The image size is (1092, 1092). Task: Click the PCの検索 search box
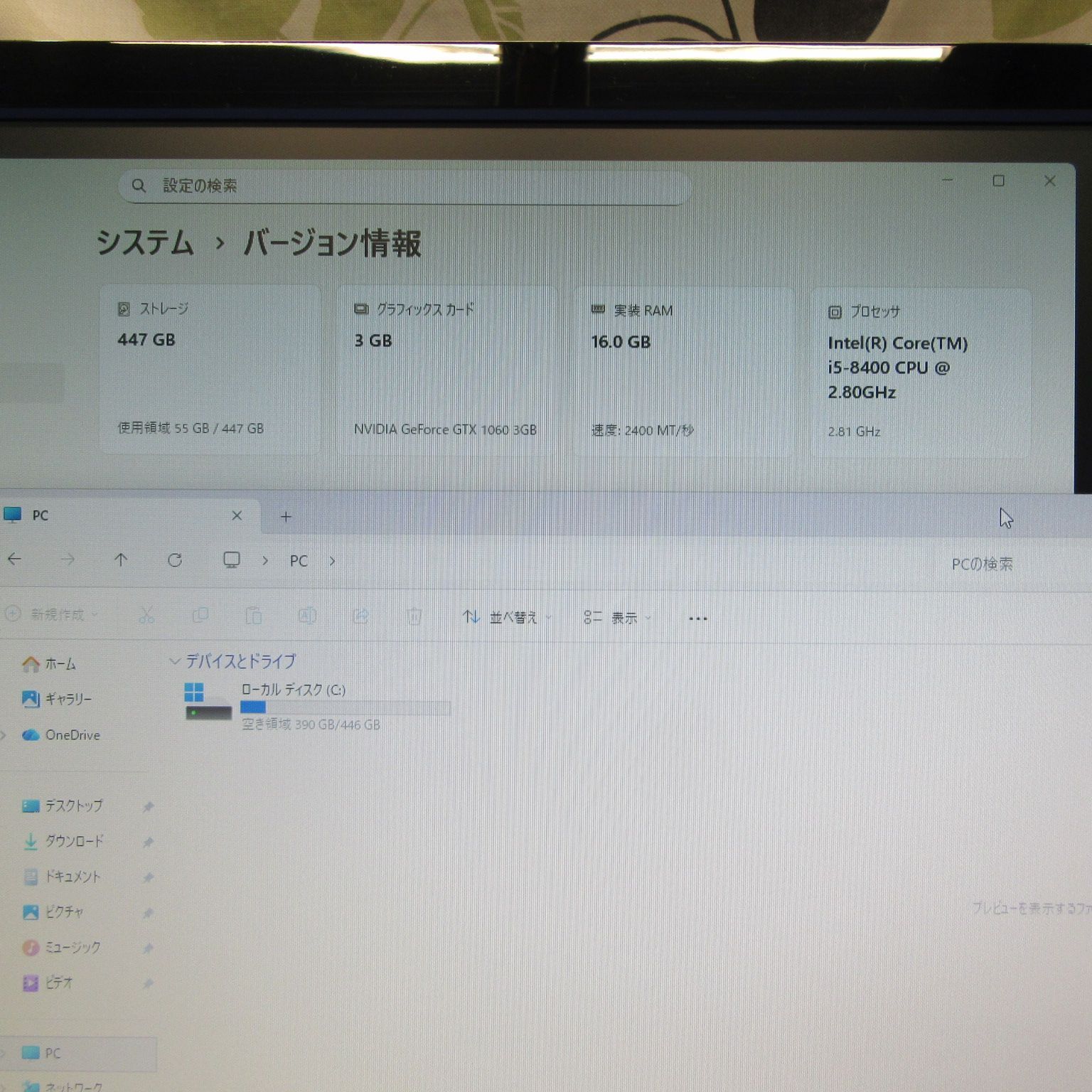[x=981, y=564]
